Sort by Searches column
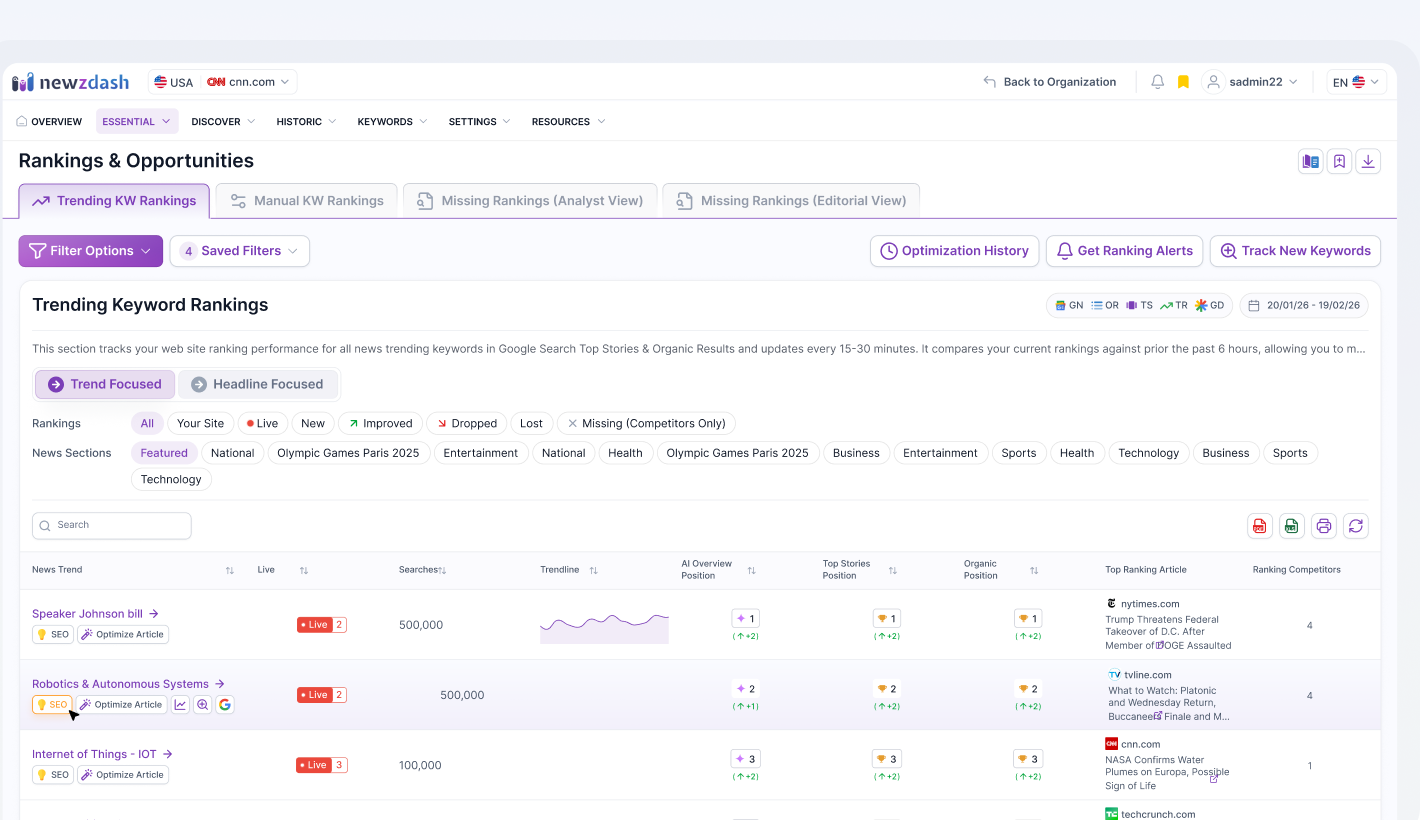Image resolution: width=1420 pixels, height=820 pixels. tap(442, 570)
